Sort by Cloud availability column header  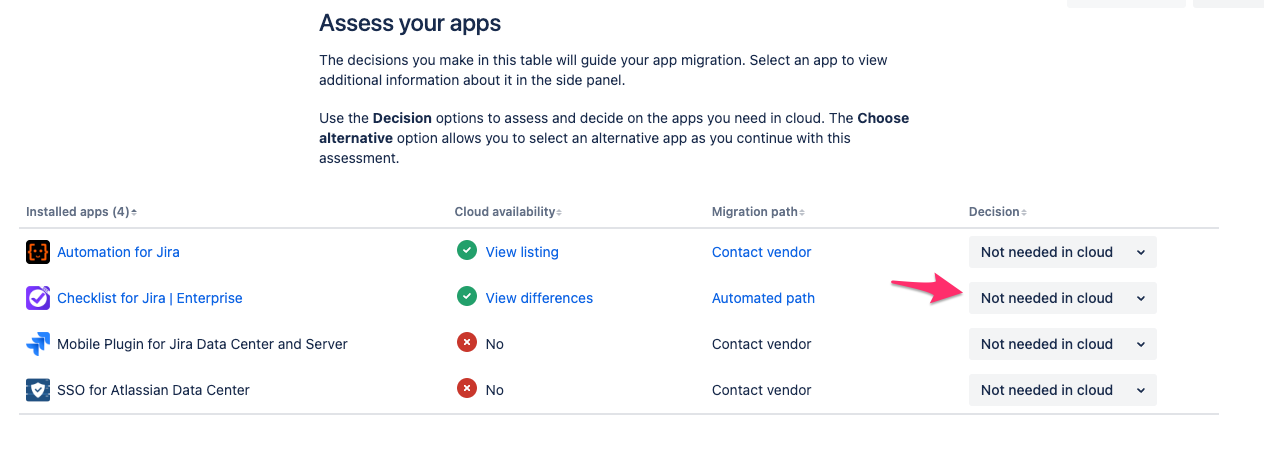click(x=508, y=212)
